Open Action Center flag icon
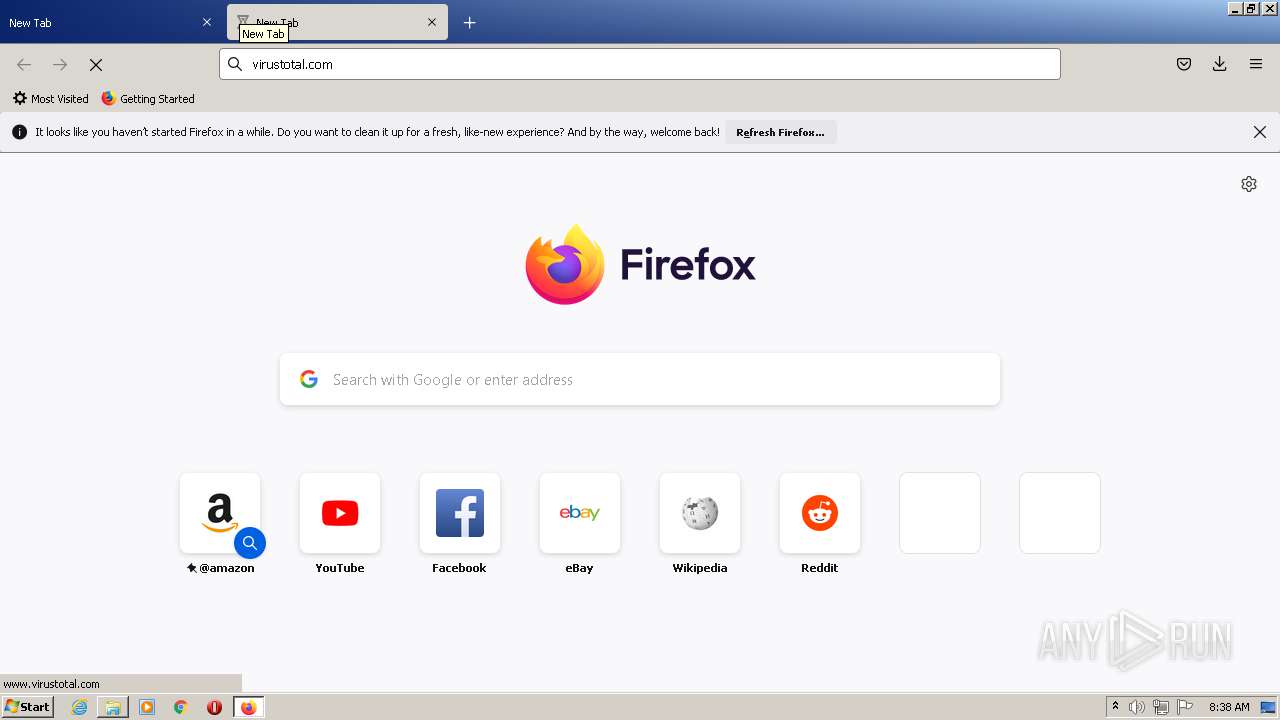The height and width of the screenshot is (720, 1280). click(1185, 707)
